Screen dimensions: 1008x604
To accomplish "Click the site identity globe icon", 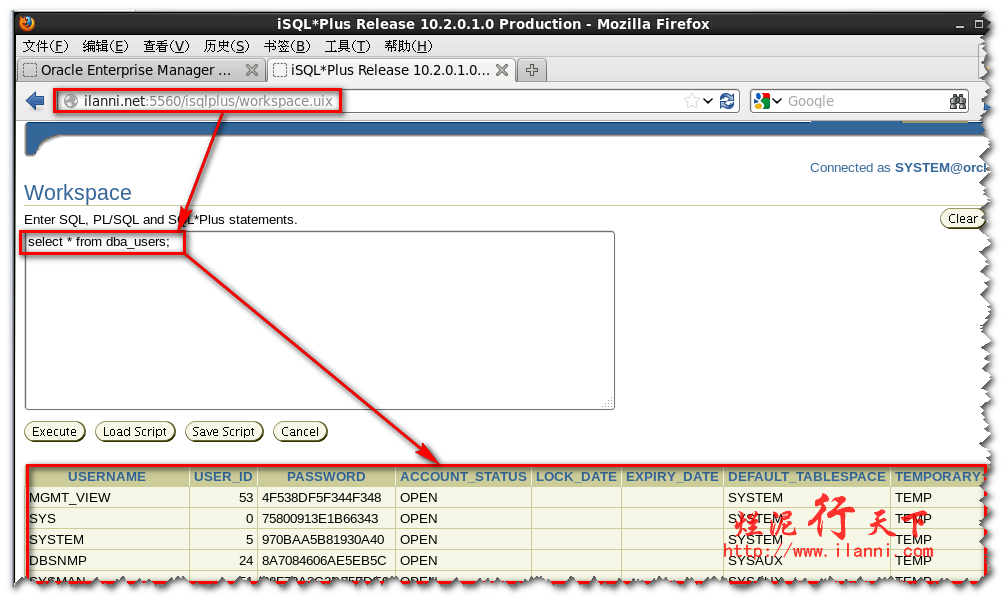I will [x=71, y=101].
